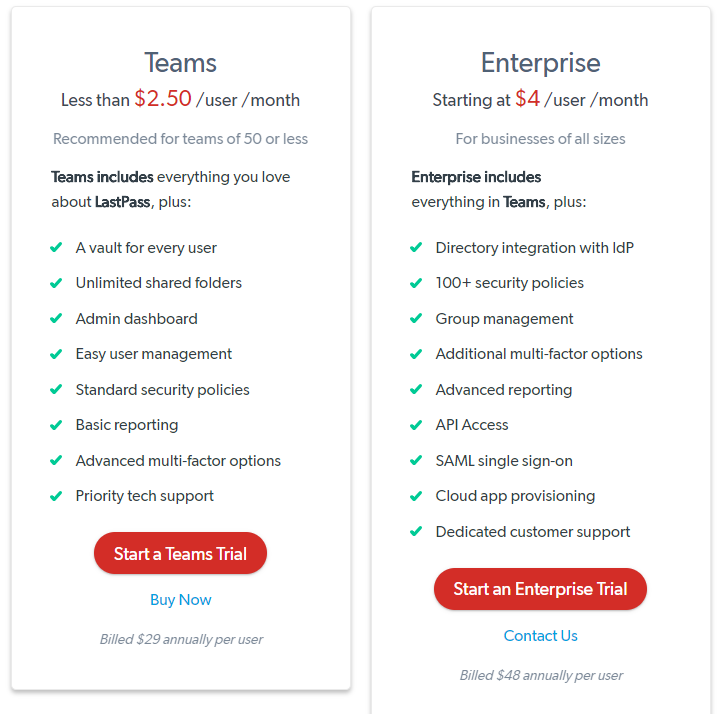Viewport: 718px width, 714px height.
Task: Click the Billed $48 annually per user note
Action: tap(541, 675)
